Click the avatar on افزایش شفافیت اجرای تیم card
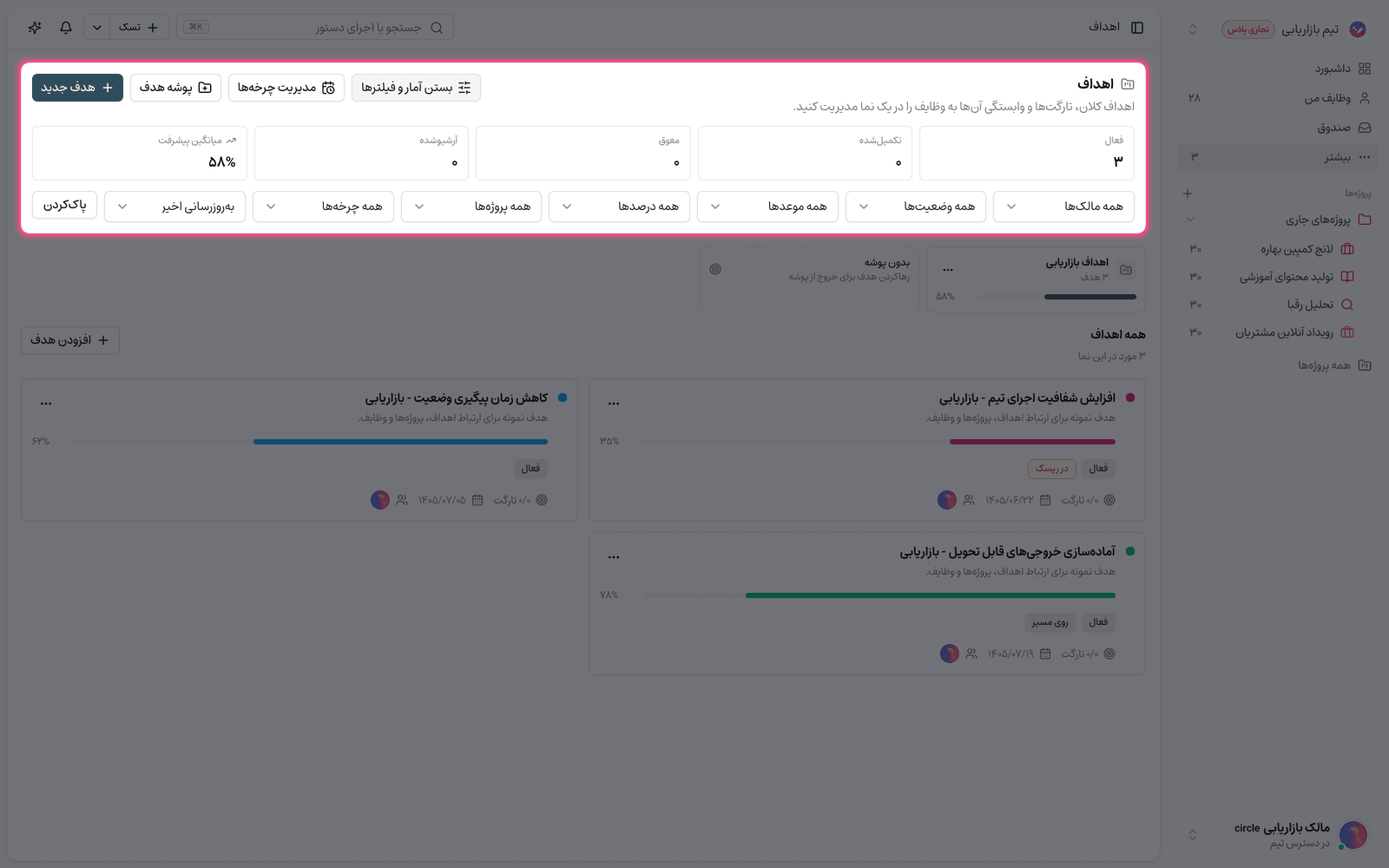Image resolution: width=1389 pixels, height=868 pixels. (947, 500)
